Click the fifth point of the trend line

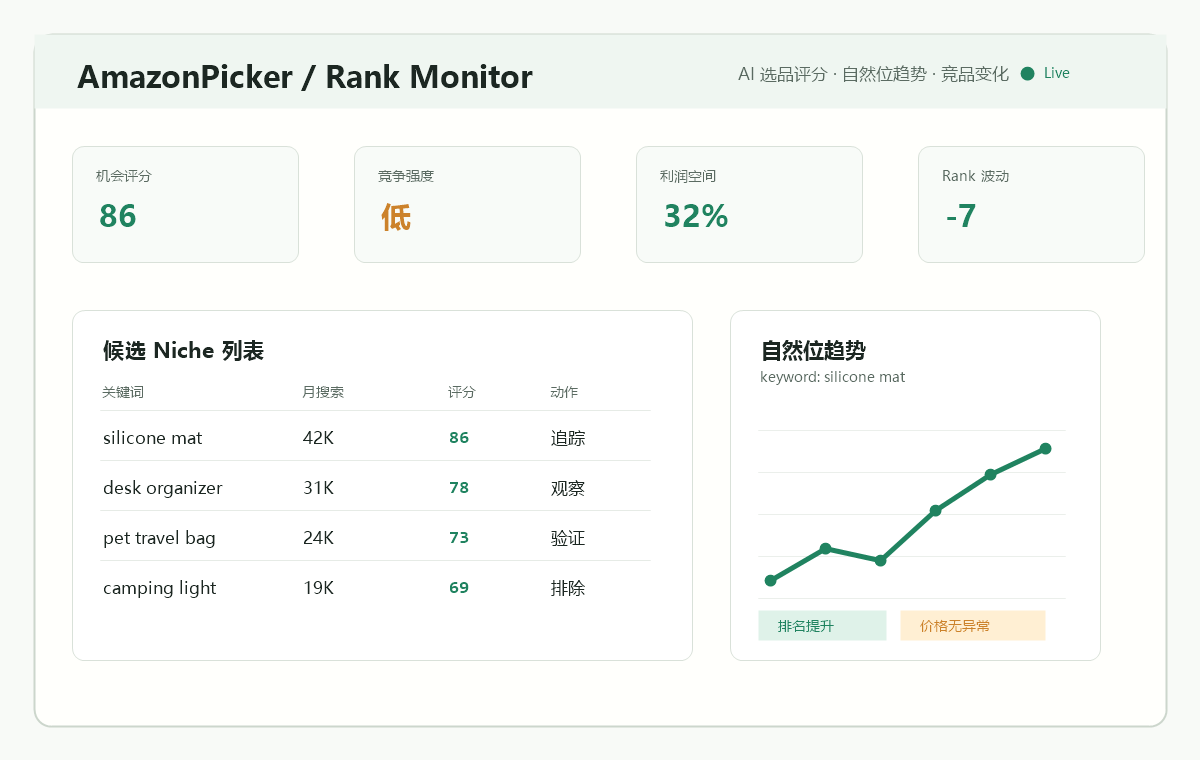990,474
